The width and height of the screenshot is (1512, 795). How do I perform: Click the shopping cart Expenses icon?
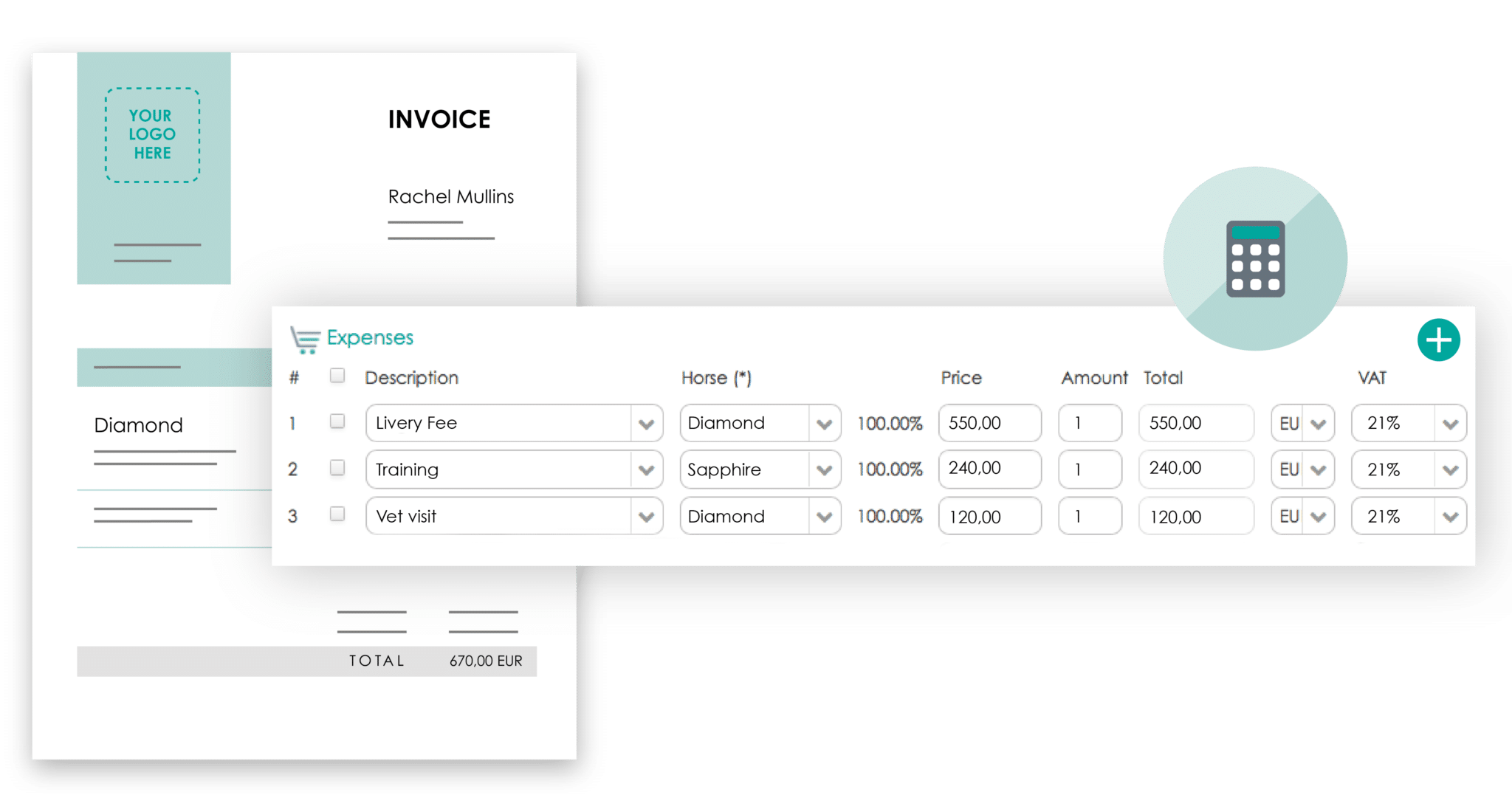(305, 340)
